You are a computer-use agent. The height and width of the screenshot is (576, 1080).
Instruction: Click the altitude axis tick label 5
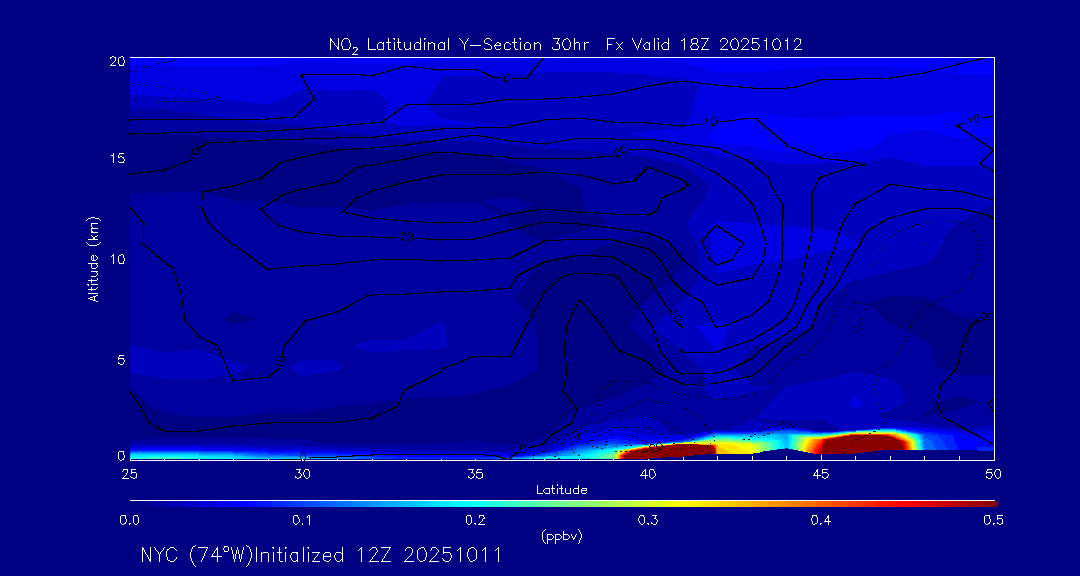[120, 359]
